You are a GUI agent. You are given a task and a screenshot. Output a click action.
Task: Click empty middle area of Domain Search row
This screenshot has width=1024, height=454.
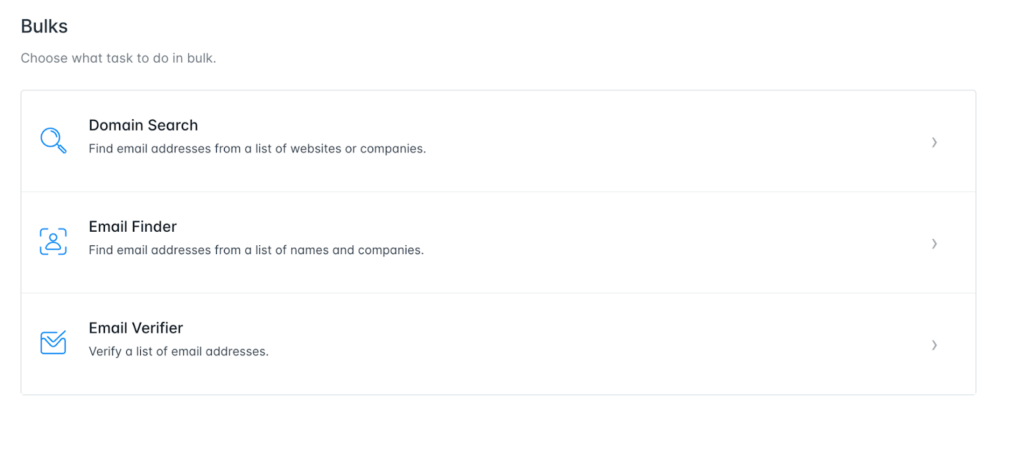coord(650,141)
